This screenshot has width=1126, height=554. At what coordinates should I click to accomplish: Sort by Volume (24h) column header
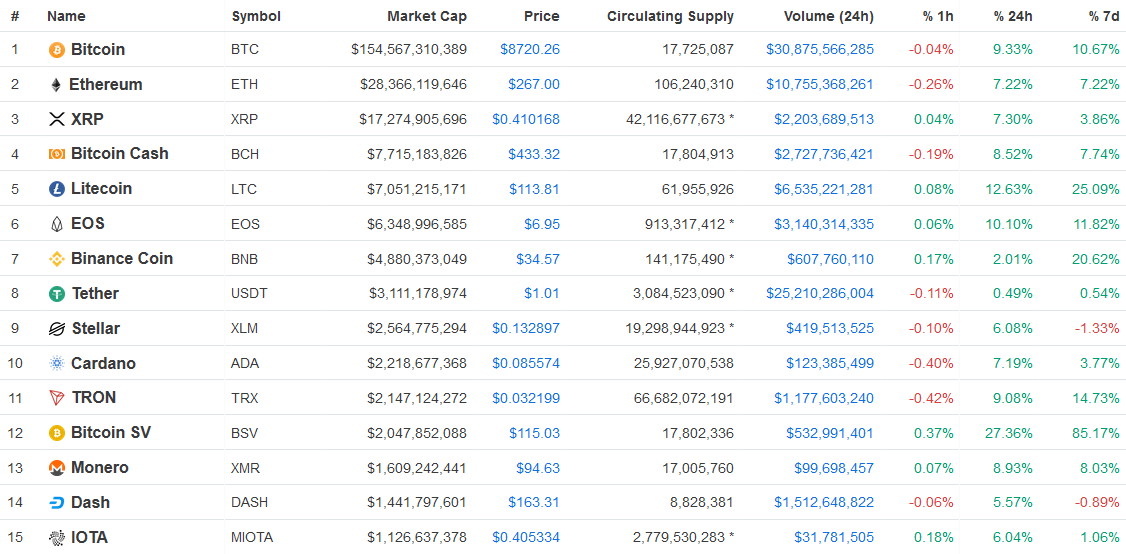tap(827, 16)
